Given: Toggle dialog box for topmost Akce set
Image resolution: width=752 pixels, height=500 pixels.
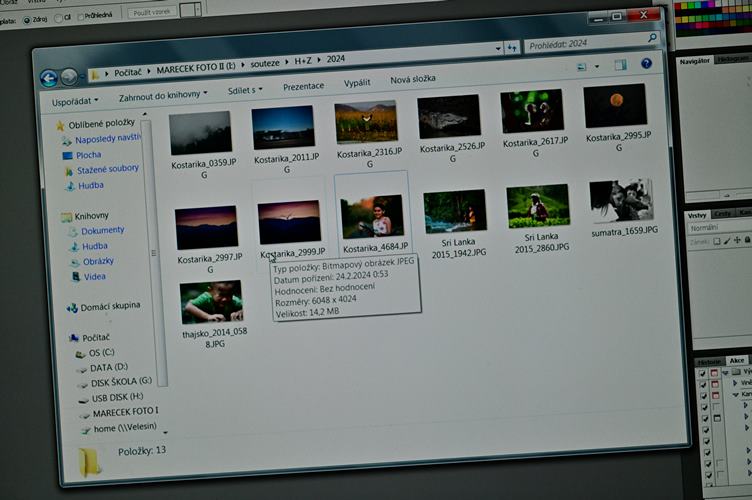Looking at the screenshot, I should pos(714,373).
